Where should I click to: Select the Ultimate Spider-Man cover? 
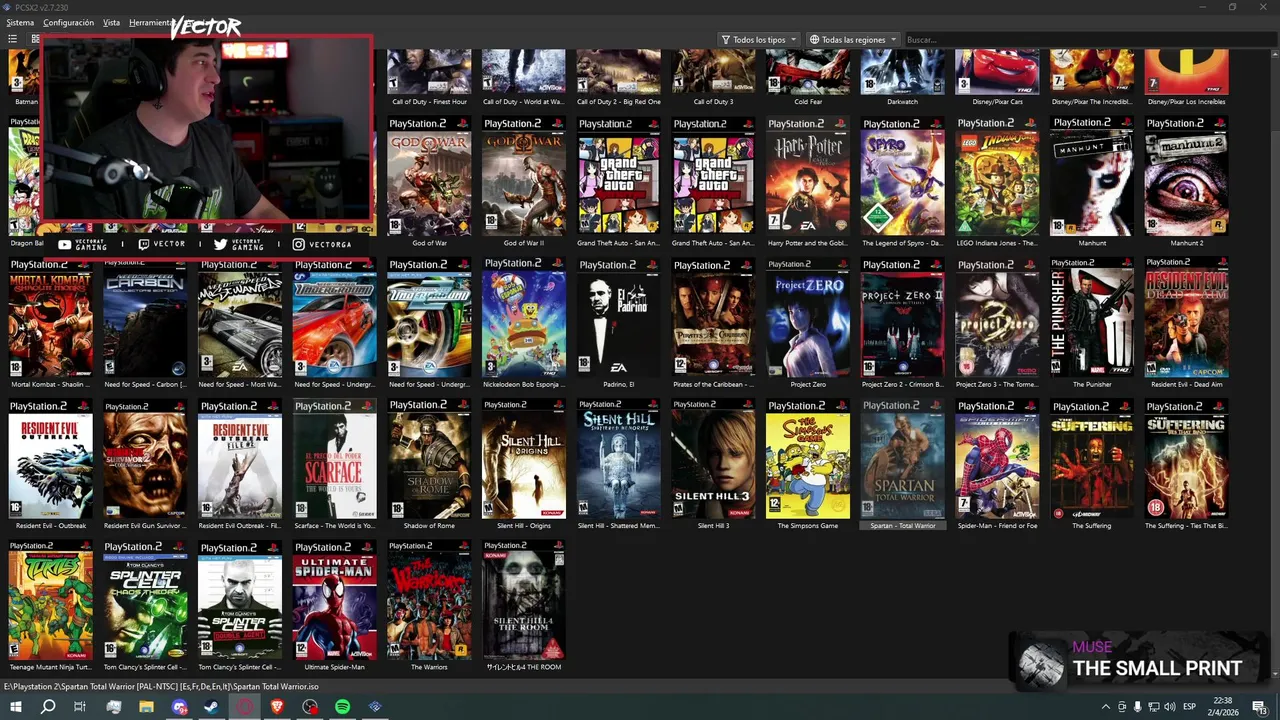[x=334, y=601]
